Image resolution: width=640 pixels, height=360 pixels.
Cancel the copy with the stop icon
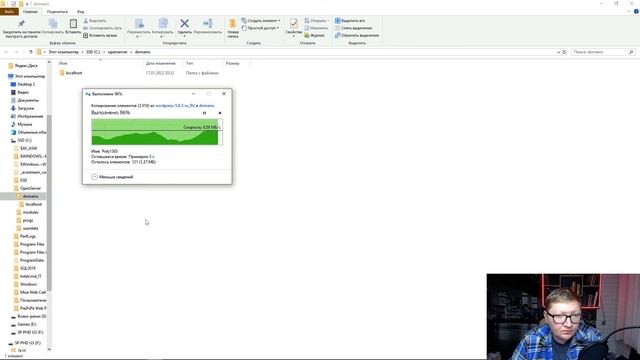(220, 113)
